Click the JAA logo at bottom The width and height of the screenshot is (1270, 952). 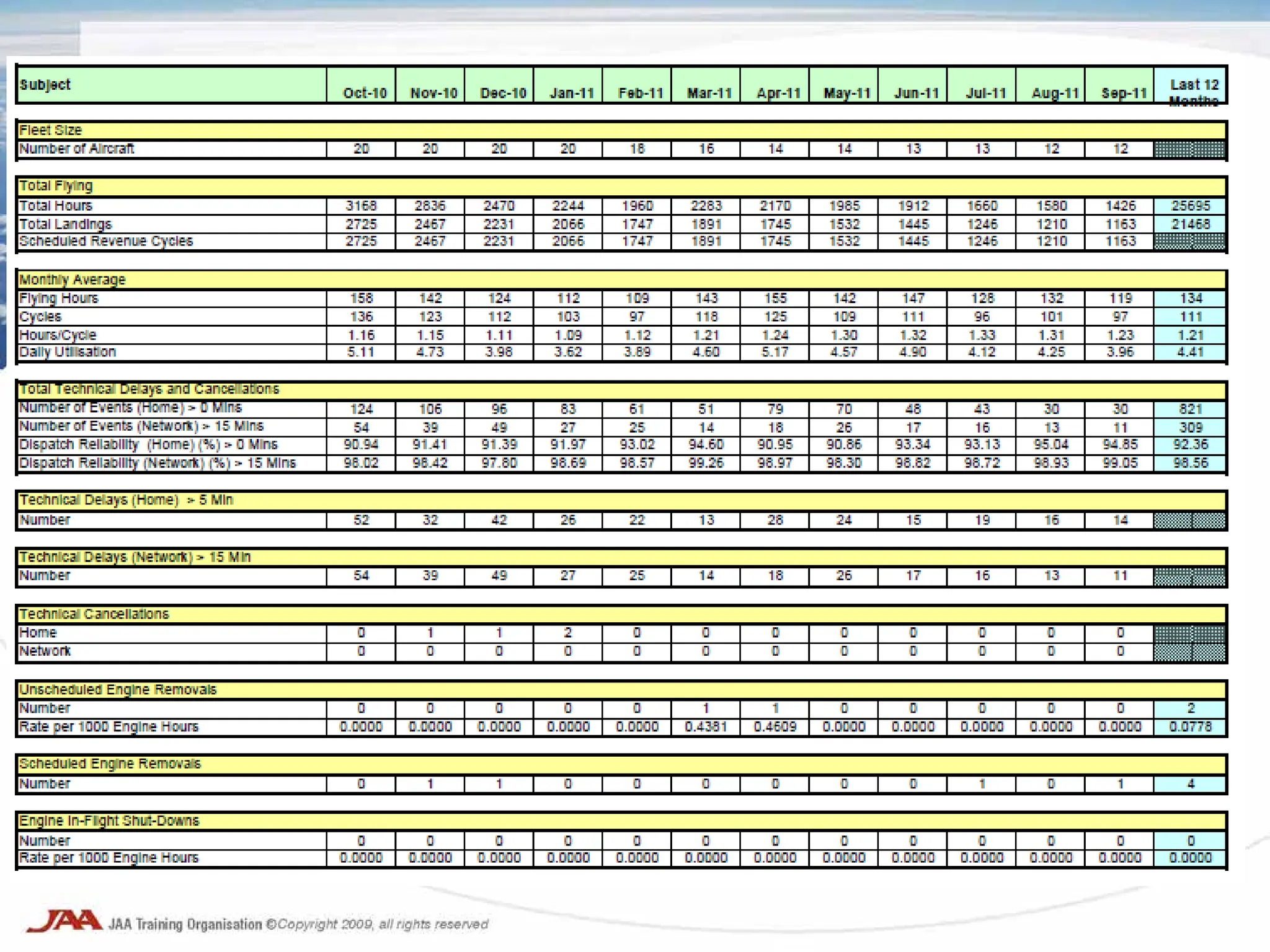64,921
